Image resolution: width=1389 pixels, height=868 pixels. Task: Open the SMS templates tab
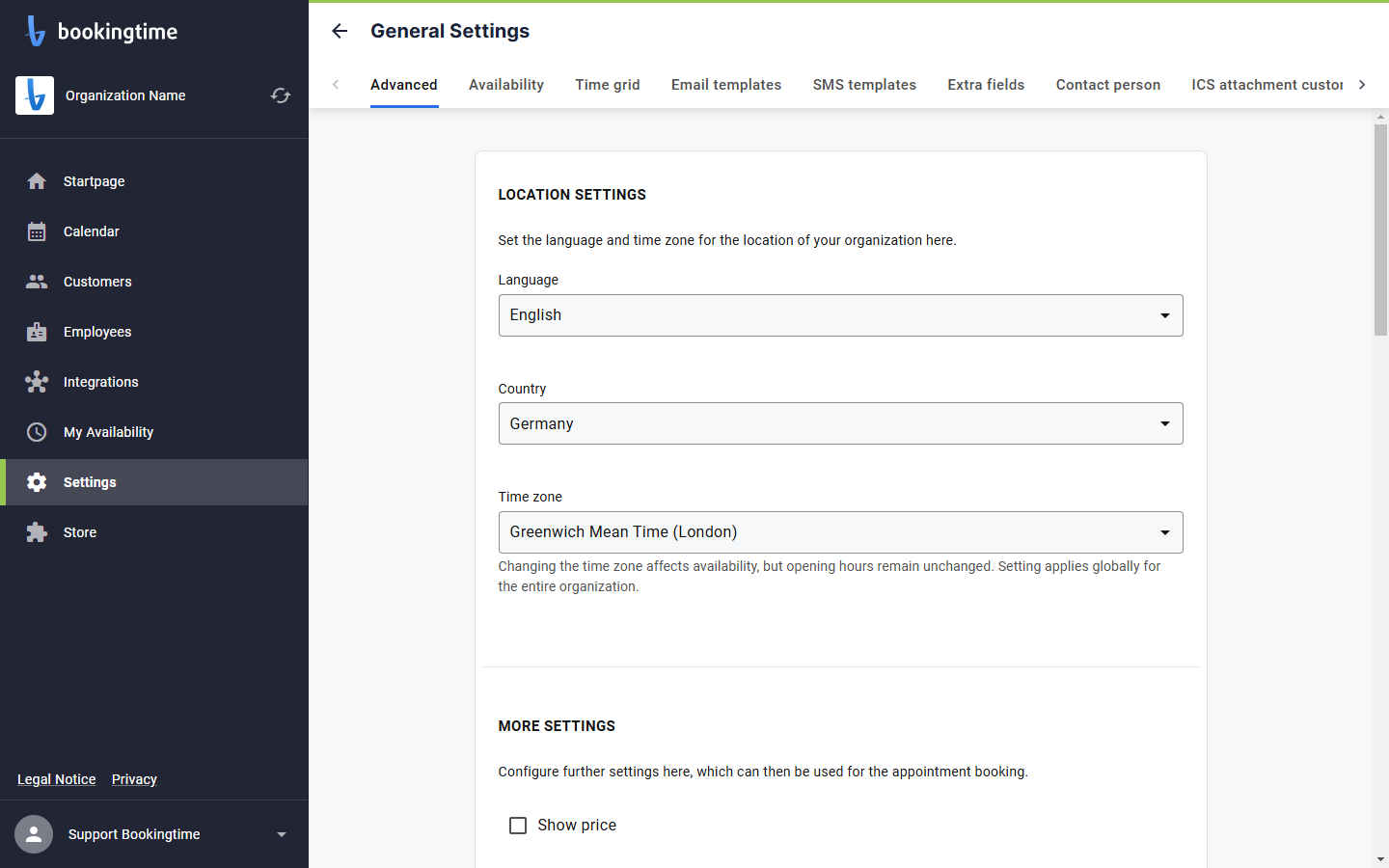864,85
